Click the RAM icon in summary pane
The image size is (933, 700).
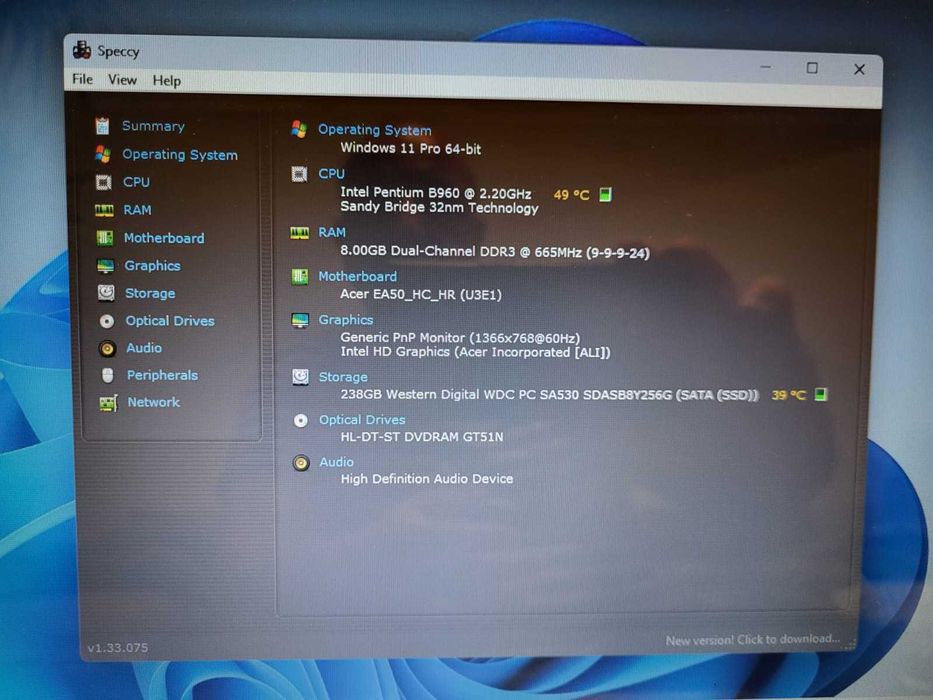(x=299, y=233)
